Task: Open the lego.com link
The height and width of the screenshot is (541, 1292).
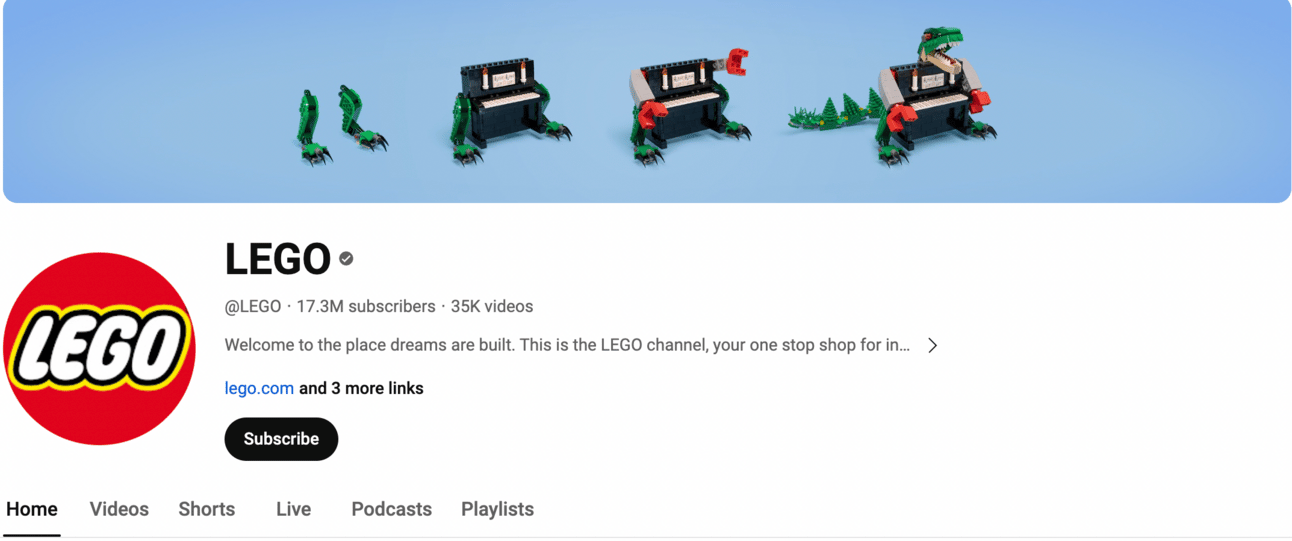Action: coord(259,388)
